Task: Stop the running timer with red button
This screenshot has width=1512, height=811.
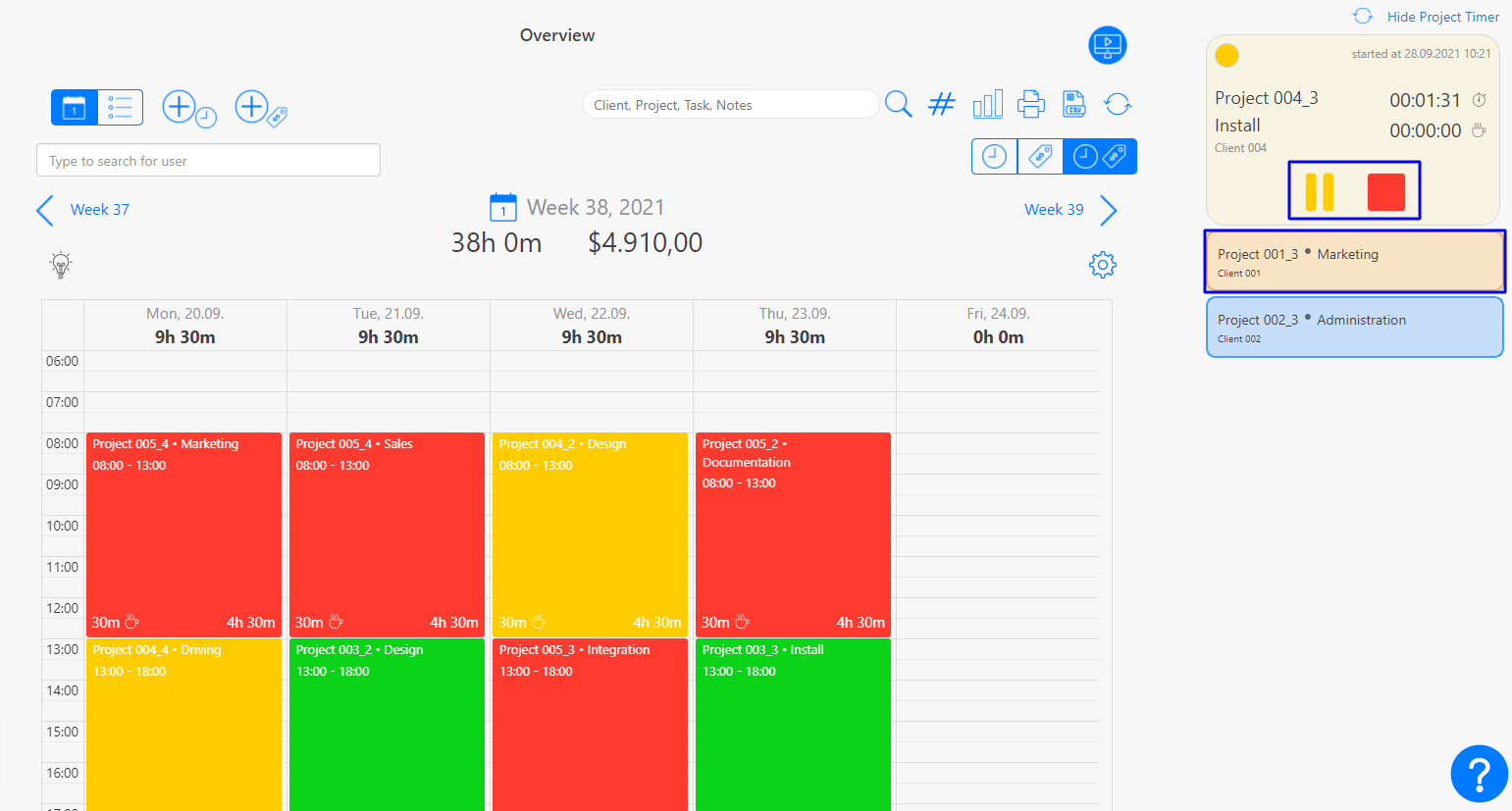Action: tap(1388, 191)
